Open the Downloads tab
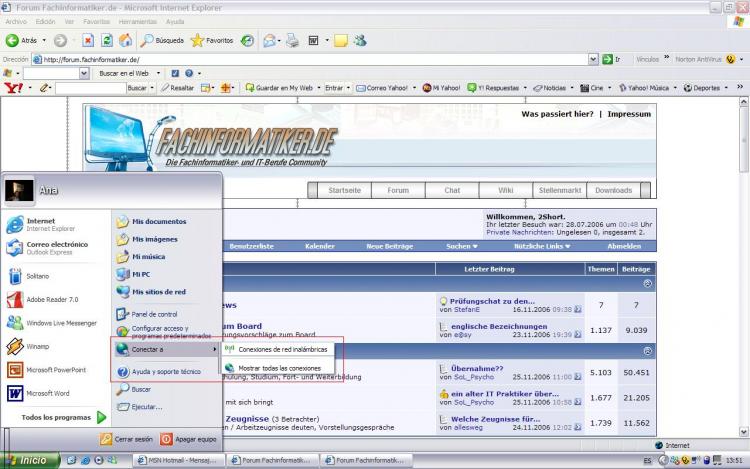The width and height of the screenshot is (750, 469). coord(614,190)
